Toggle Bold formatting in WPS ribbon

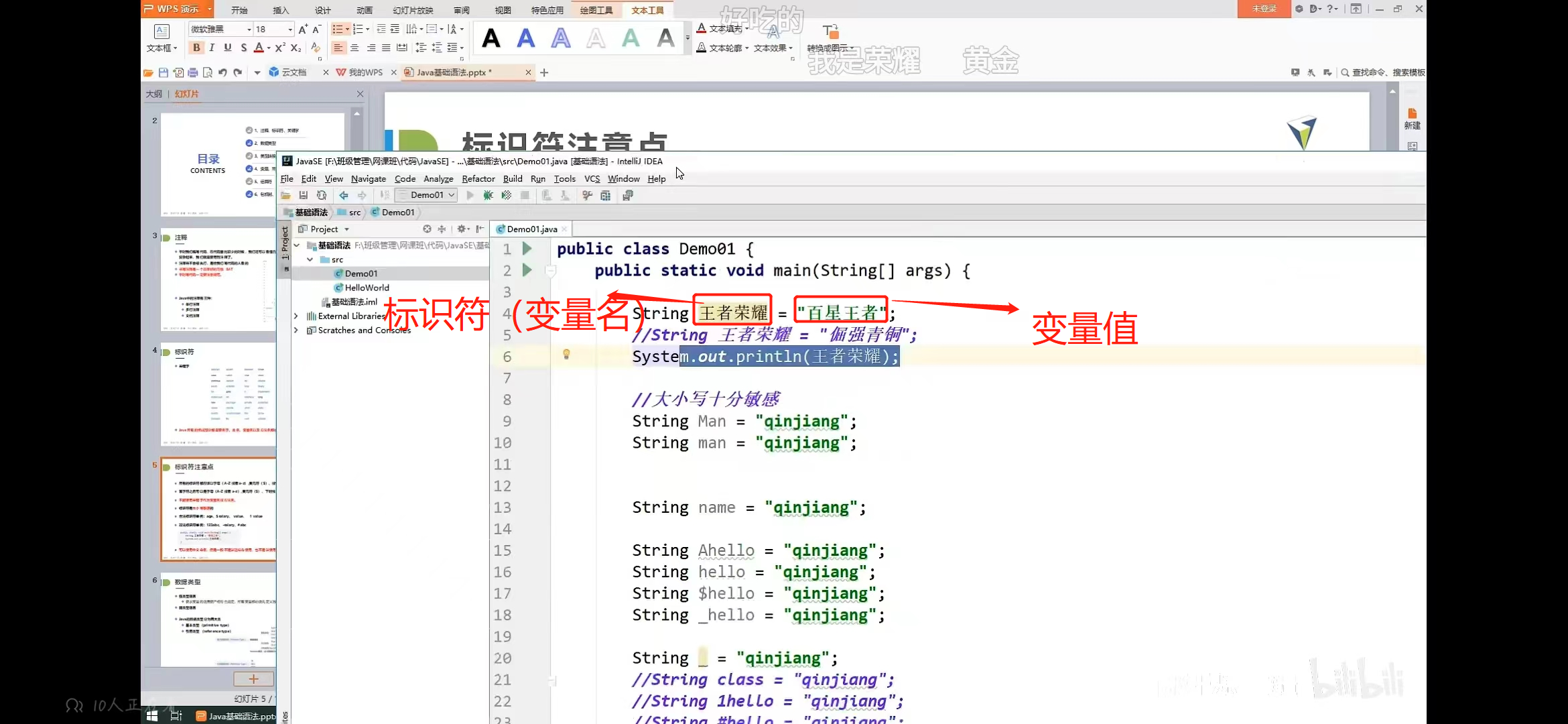(x=196, y=48)
